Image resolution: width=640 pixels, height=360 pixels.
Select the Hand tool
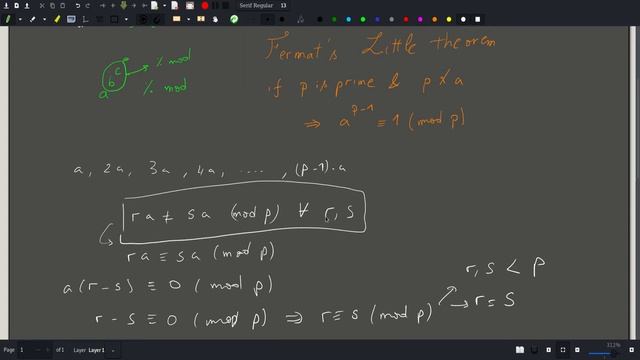215,19
